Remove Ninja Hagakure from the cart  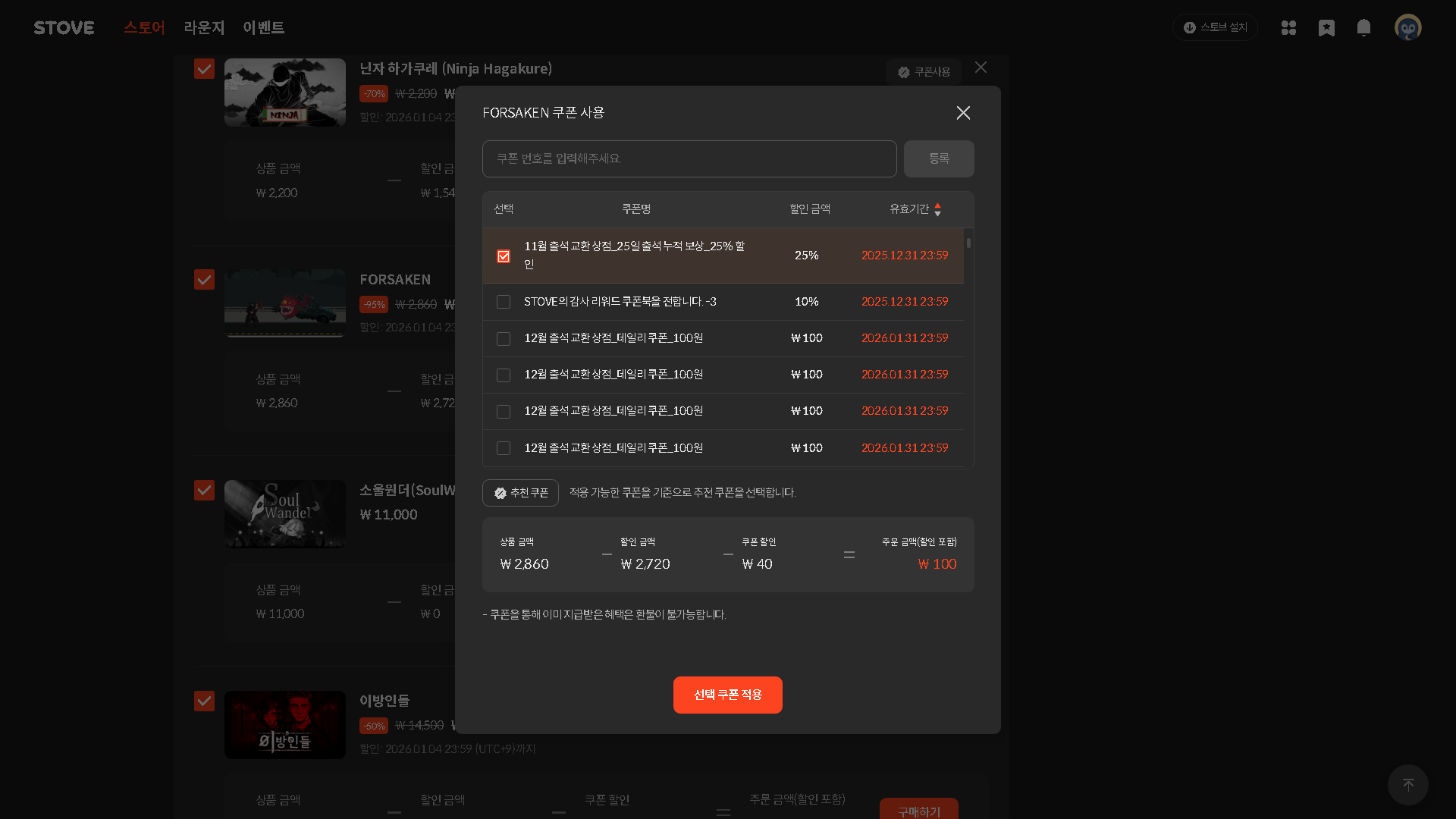point(981,67)
